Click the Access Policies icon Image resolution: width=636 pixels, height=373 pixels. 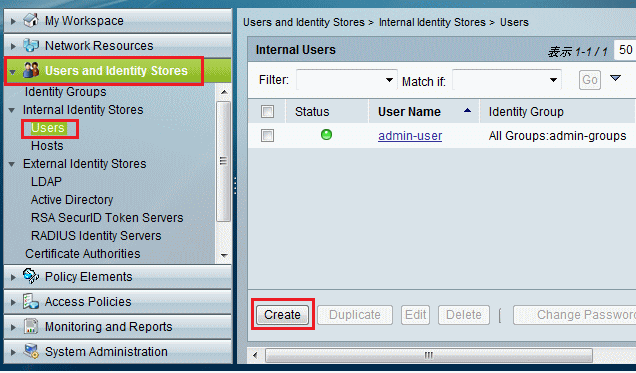[x=31, y=301]
